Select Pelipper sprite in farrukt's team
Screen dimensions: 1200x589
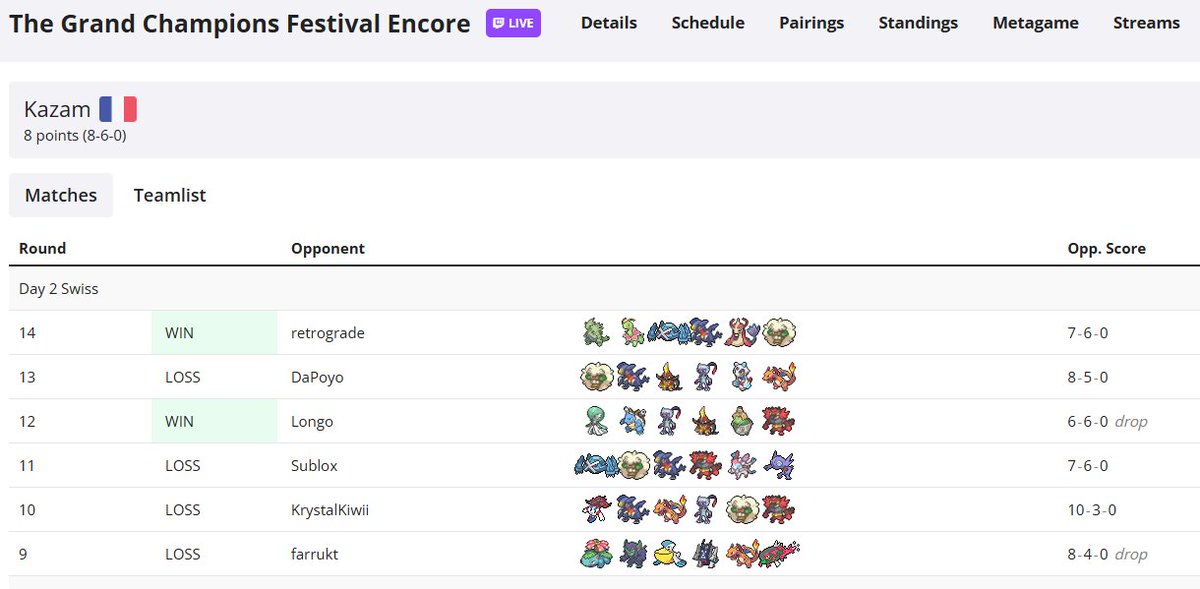pos(669,553)
